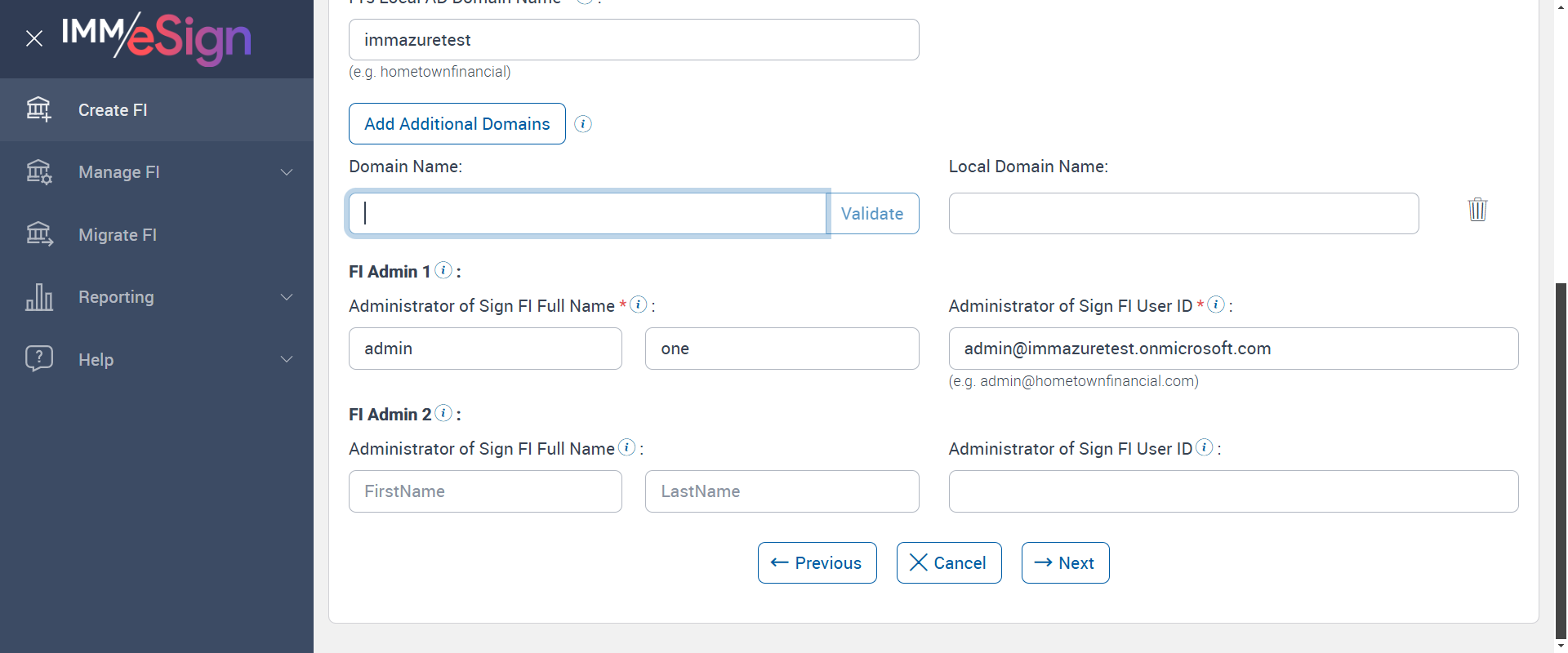The height and width of the screenshot is (653, 1568).
Task: Select Migrate FI in the sidebar
Action: 118,235
